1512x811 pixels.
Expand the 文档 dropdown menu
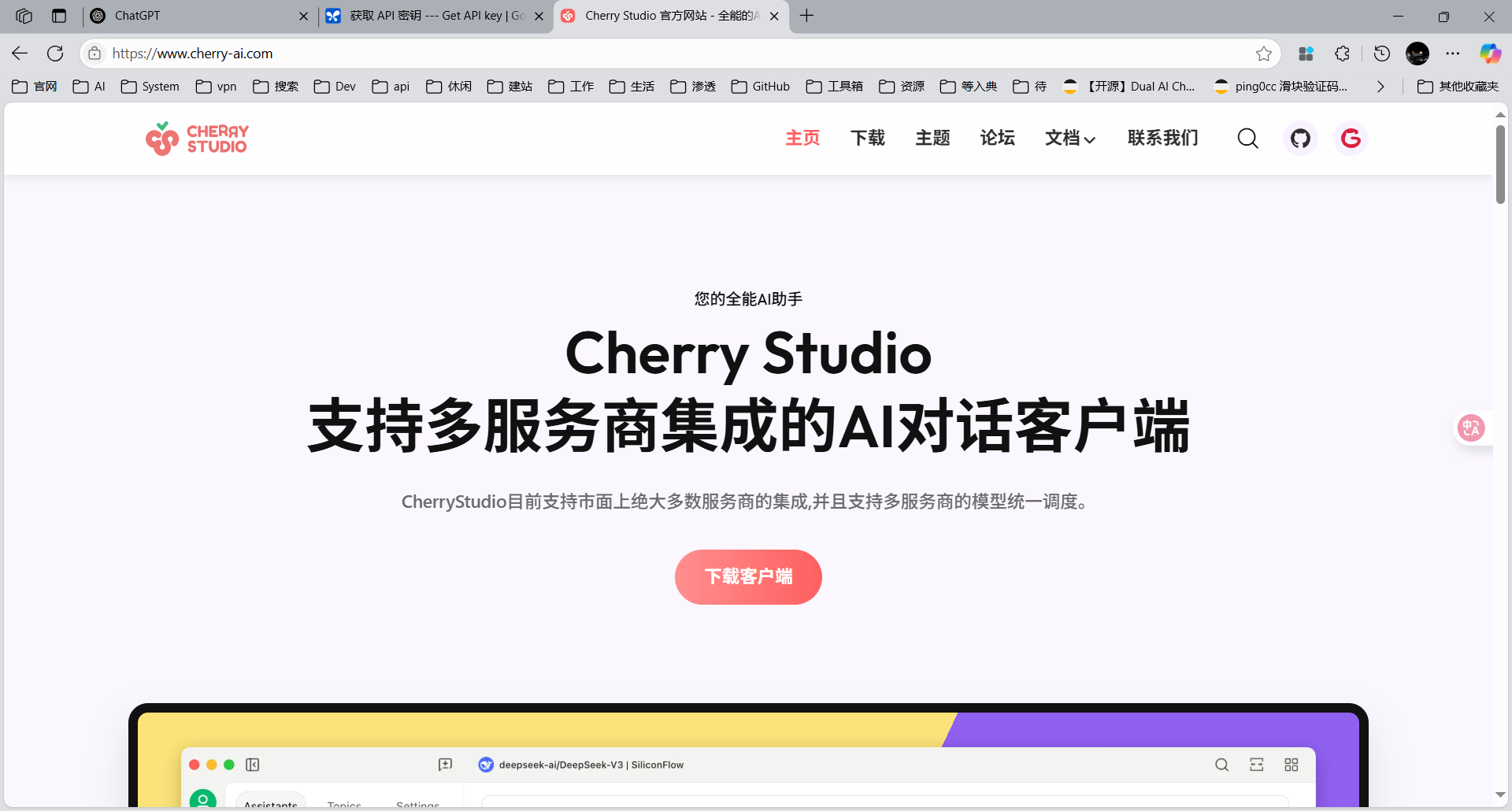(x=1070, y=139)
